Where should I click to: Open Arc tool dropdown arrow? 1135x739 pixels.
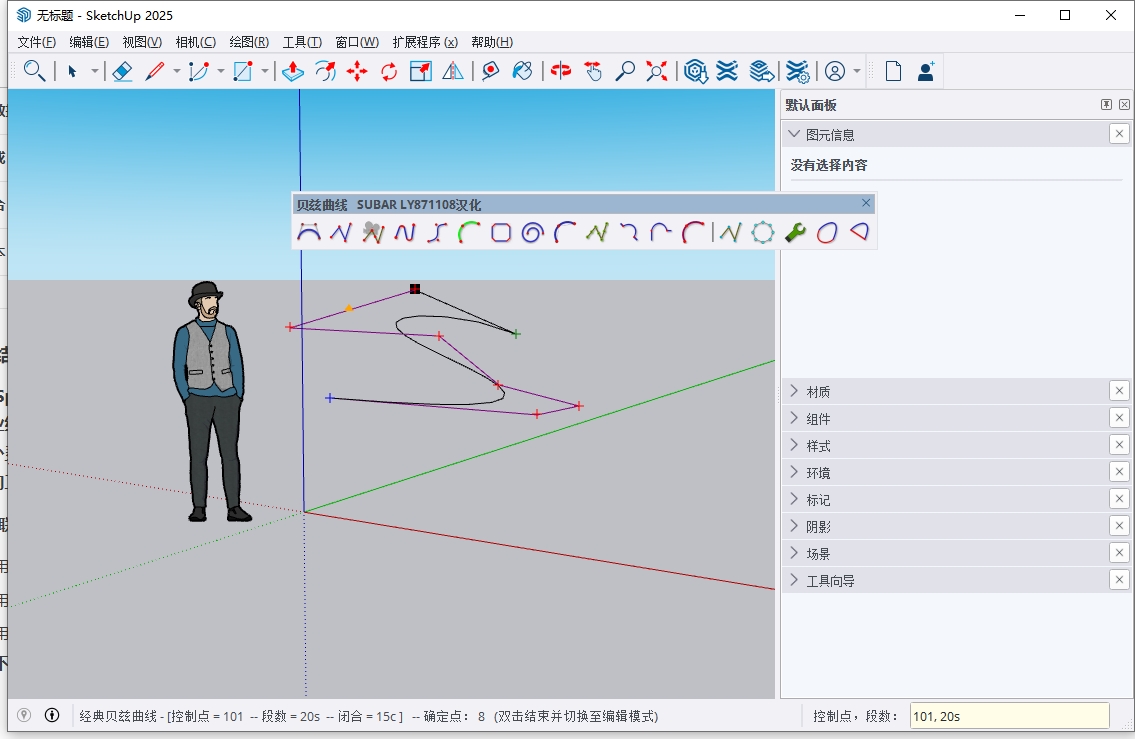coord(221,71)
